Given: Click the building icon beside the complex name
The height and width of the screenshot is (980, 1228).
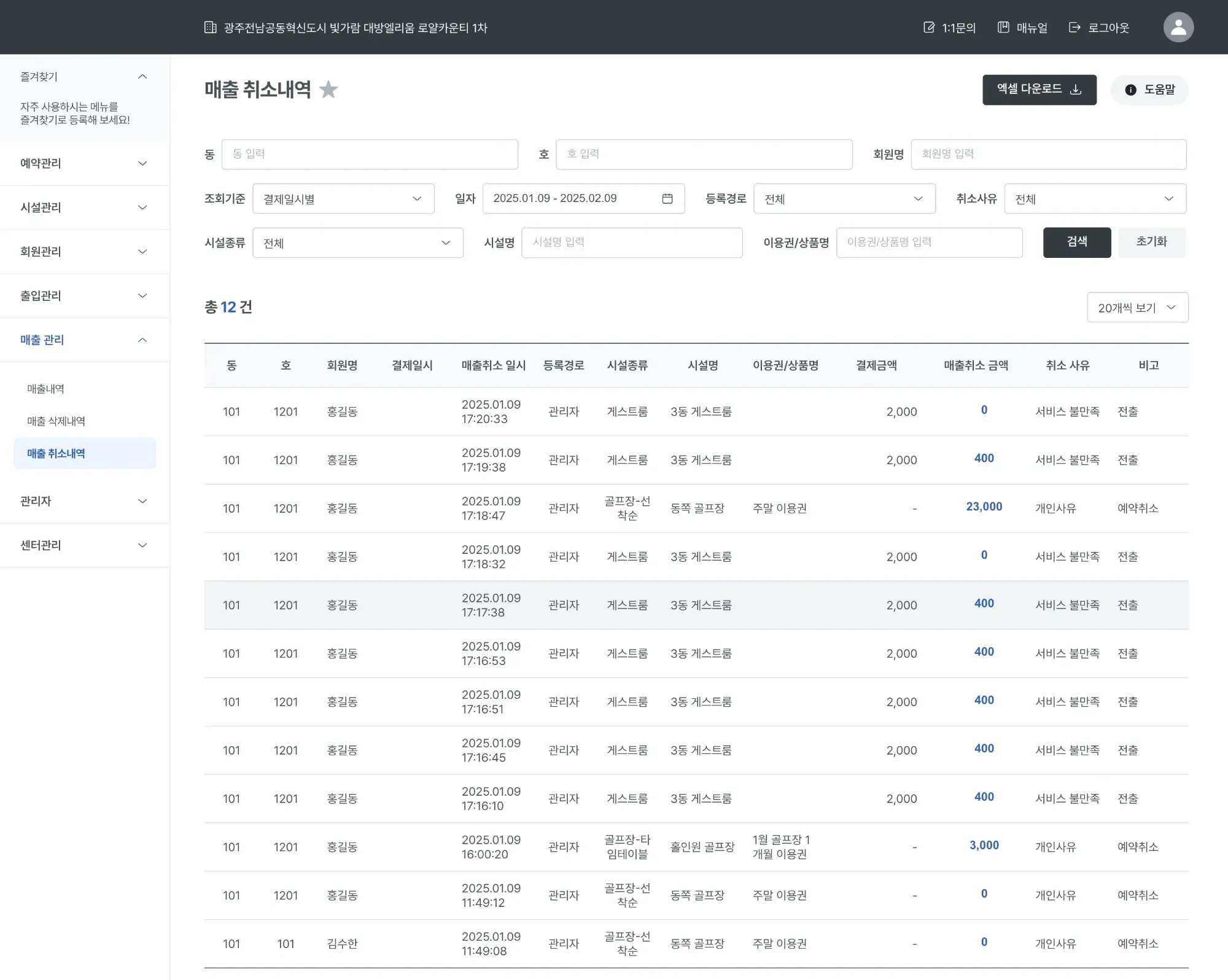Looking at the screenshot, I should (211, 28).
